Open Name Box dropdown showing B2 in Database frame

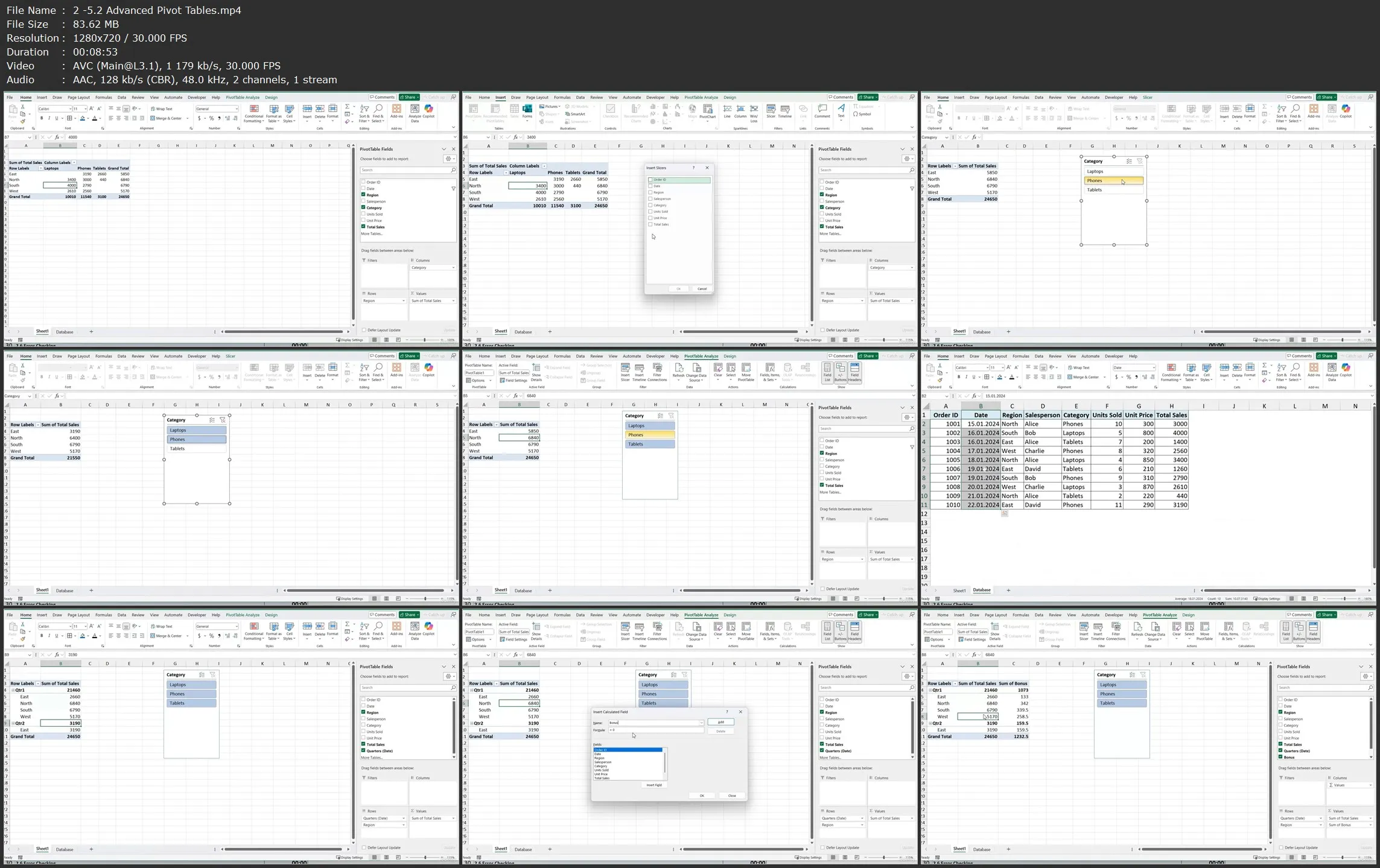946,396
